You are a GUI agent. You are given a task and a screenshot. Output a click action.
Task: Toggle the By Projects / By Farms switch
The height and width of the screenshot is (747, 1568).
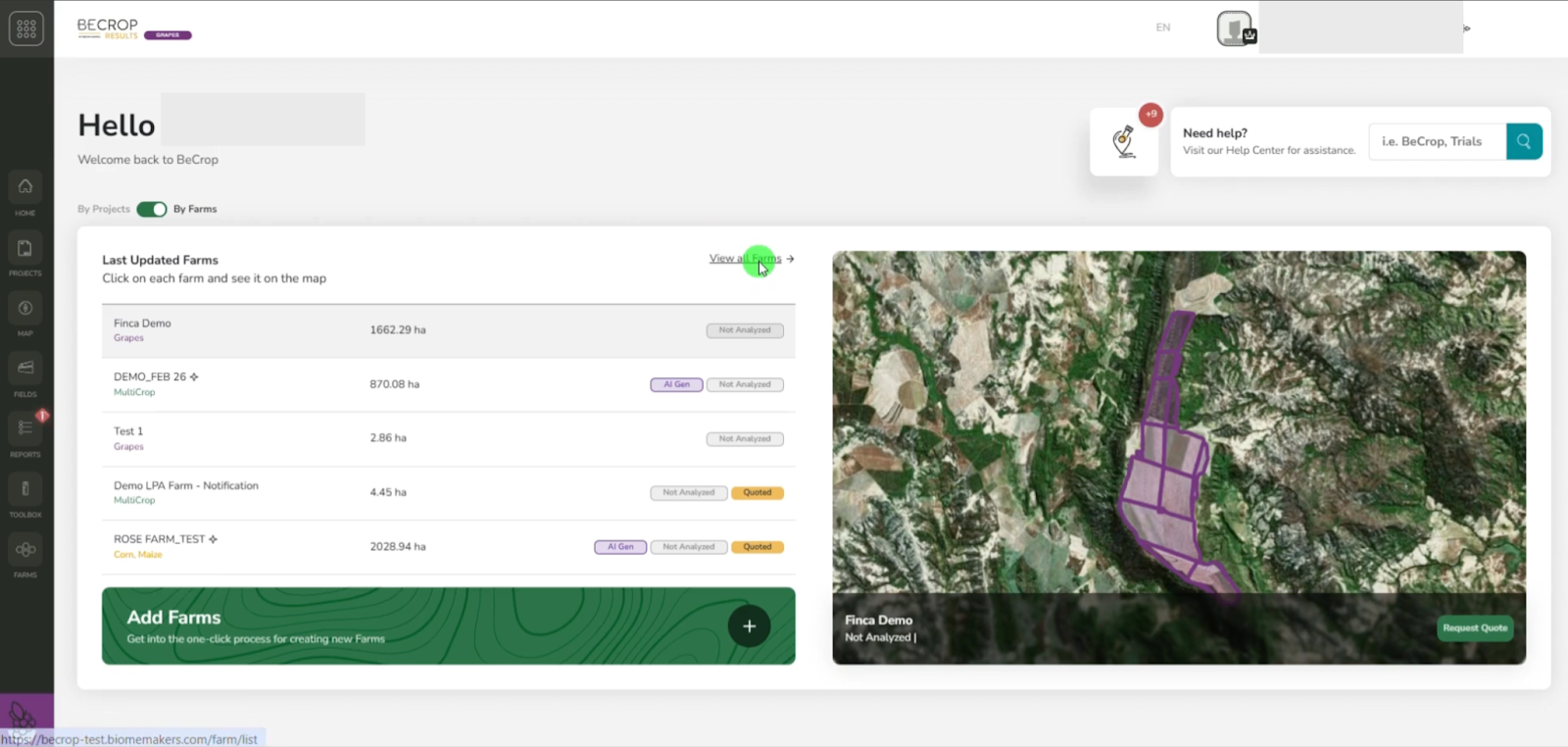coord(151,209)
